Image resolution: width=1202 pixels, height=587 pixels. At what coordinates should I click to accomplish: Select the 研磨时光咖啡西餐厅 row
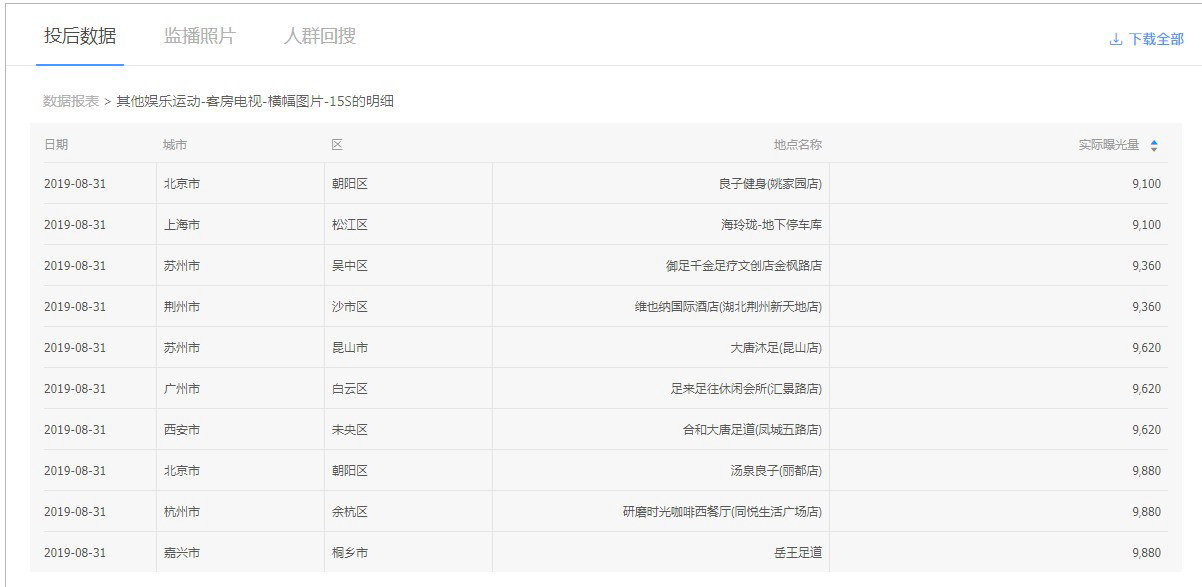tap(722, 512)
